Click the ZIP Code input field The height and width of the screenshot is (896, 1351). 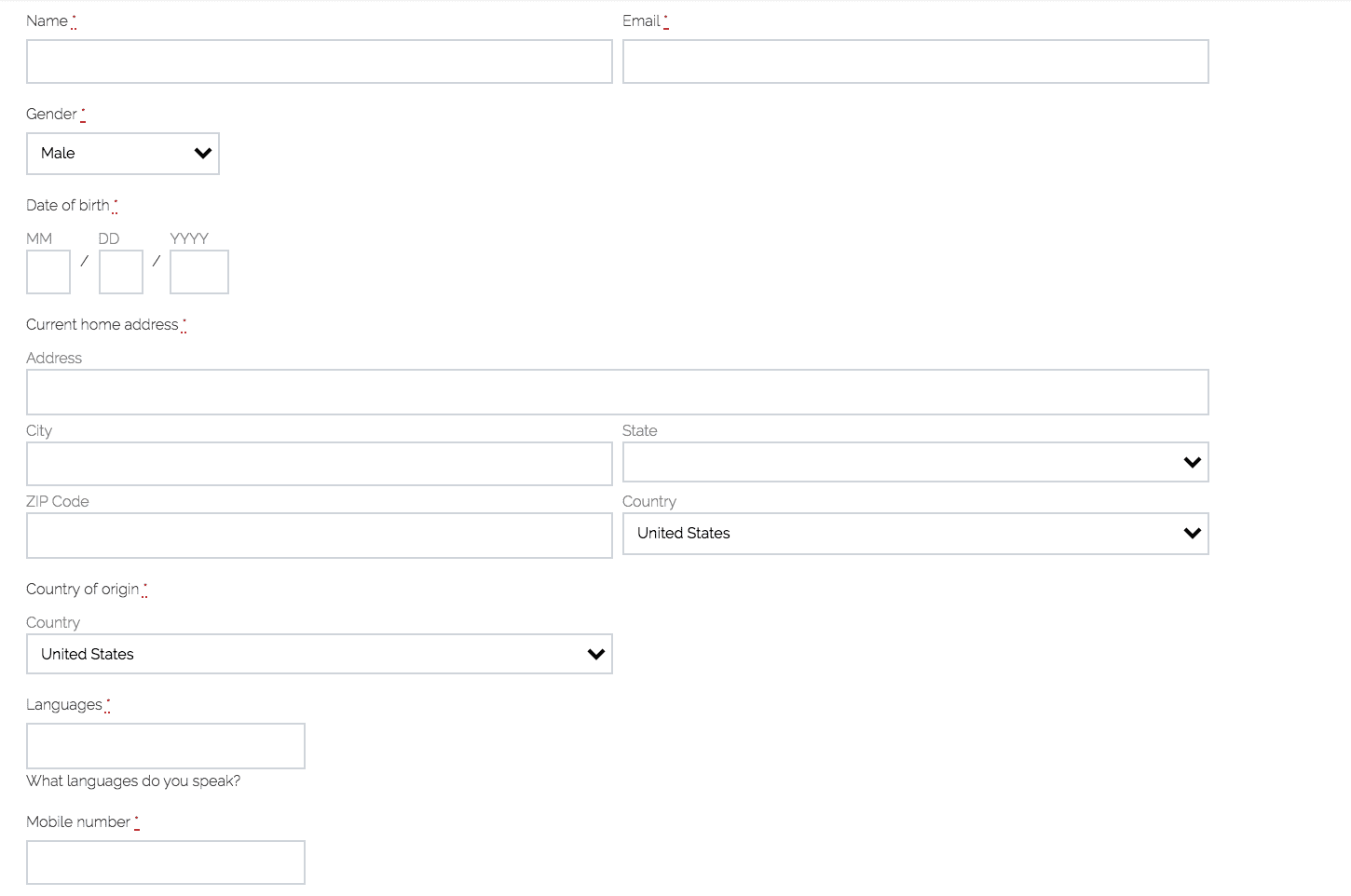point(320,536)
